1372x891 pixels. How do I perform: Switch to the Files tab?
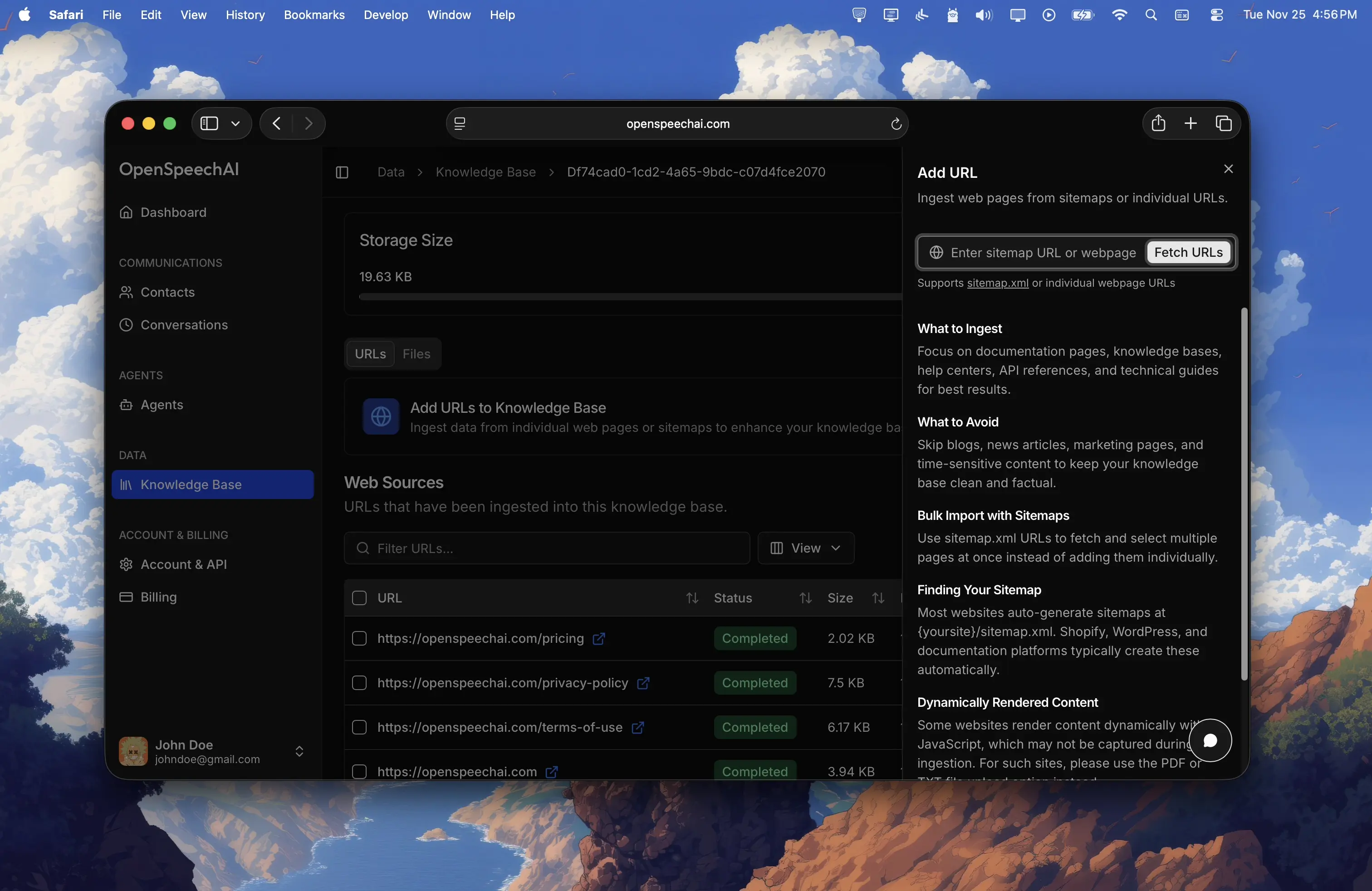(x=416, y=354)
